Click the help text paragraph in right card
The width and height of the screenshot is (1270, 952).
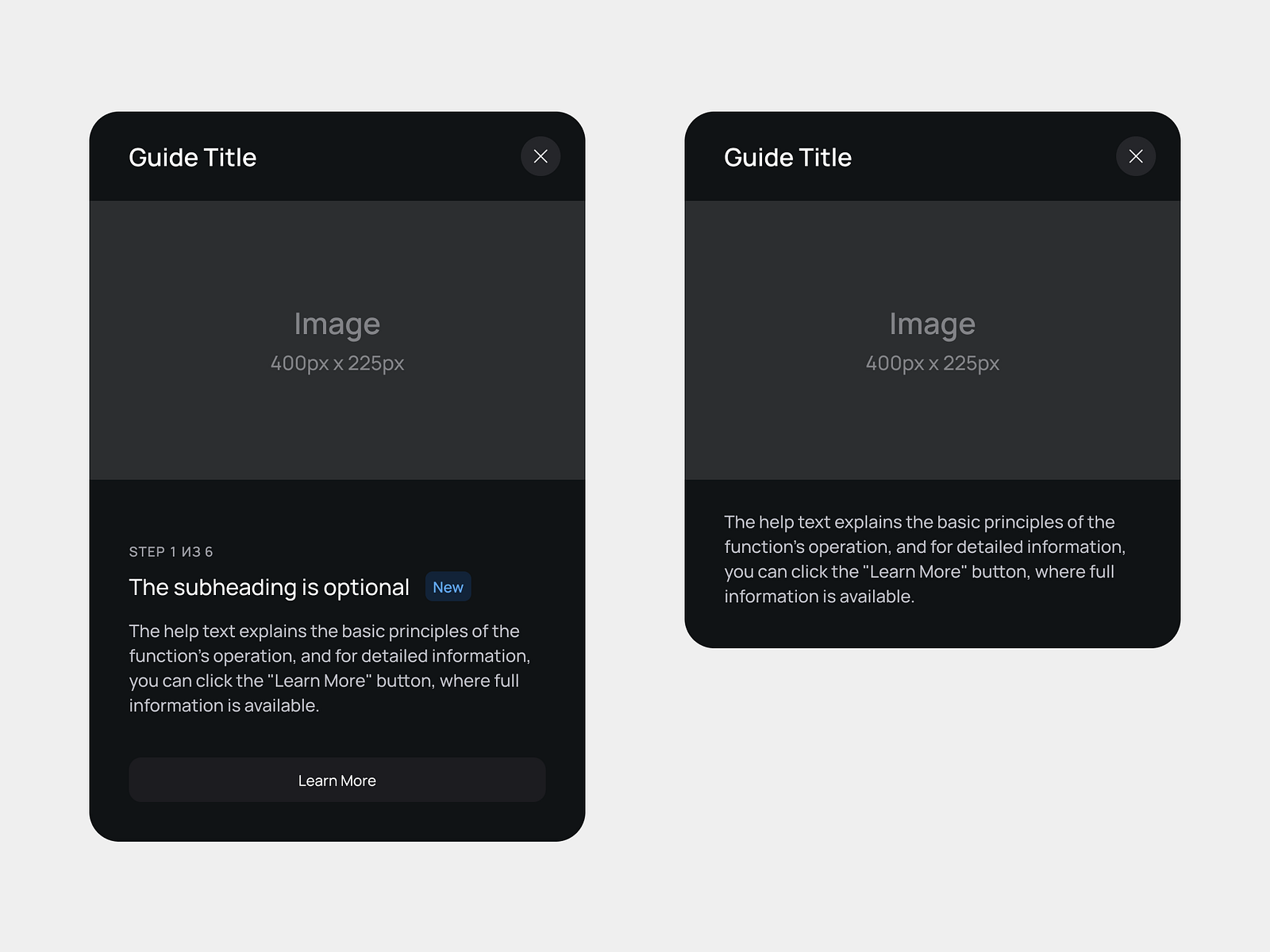(x=925, y=559)
